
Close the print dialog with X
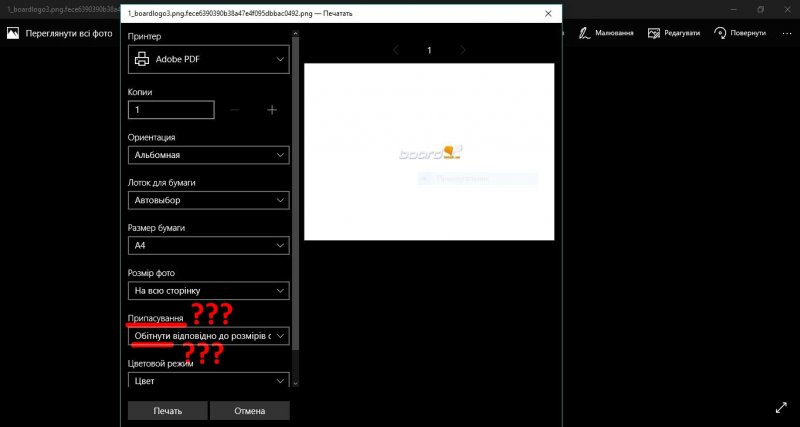coord(547,14)
